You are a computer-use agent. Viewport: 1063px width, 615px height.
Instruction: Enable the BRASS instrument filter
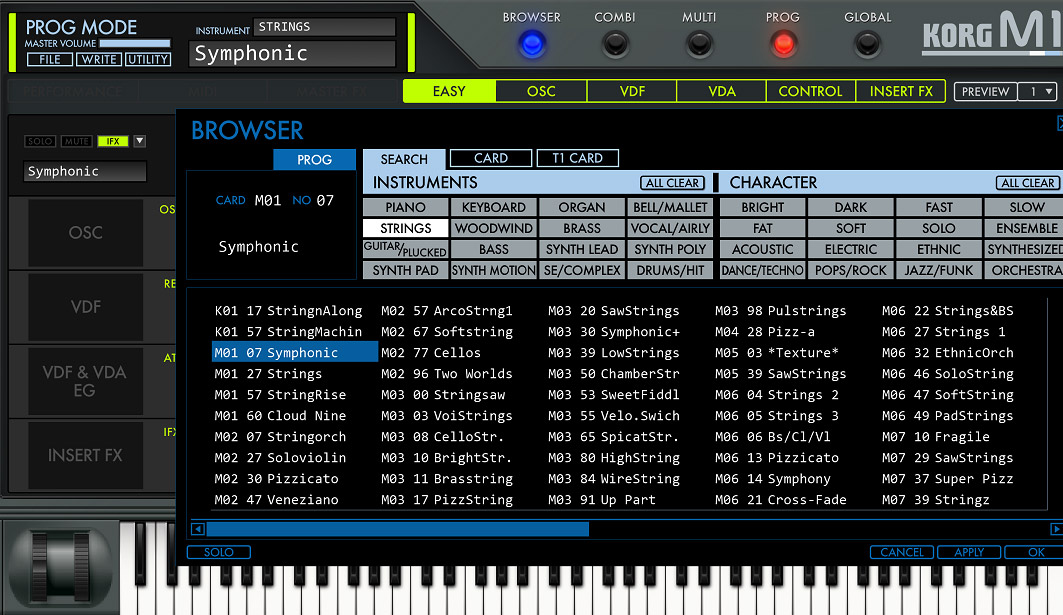582,229
